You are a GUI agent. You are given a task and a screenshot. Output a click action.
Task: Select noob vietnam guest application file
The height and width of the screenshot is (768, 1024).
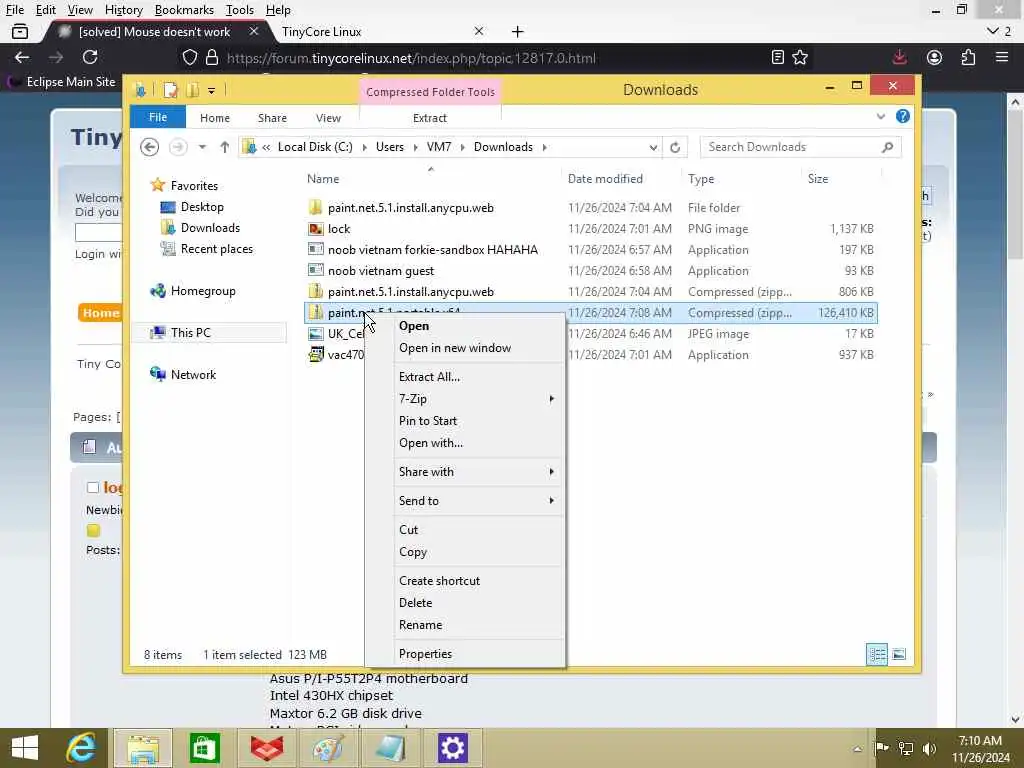click(x=381, y=270)
